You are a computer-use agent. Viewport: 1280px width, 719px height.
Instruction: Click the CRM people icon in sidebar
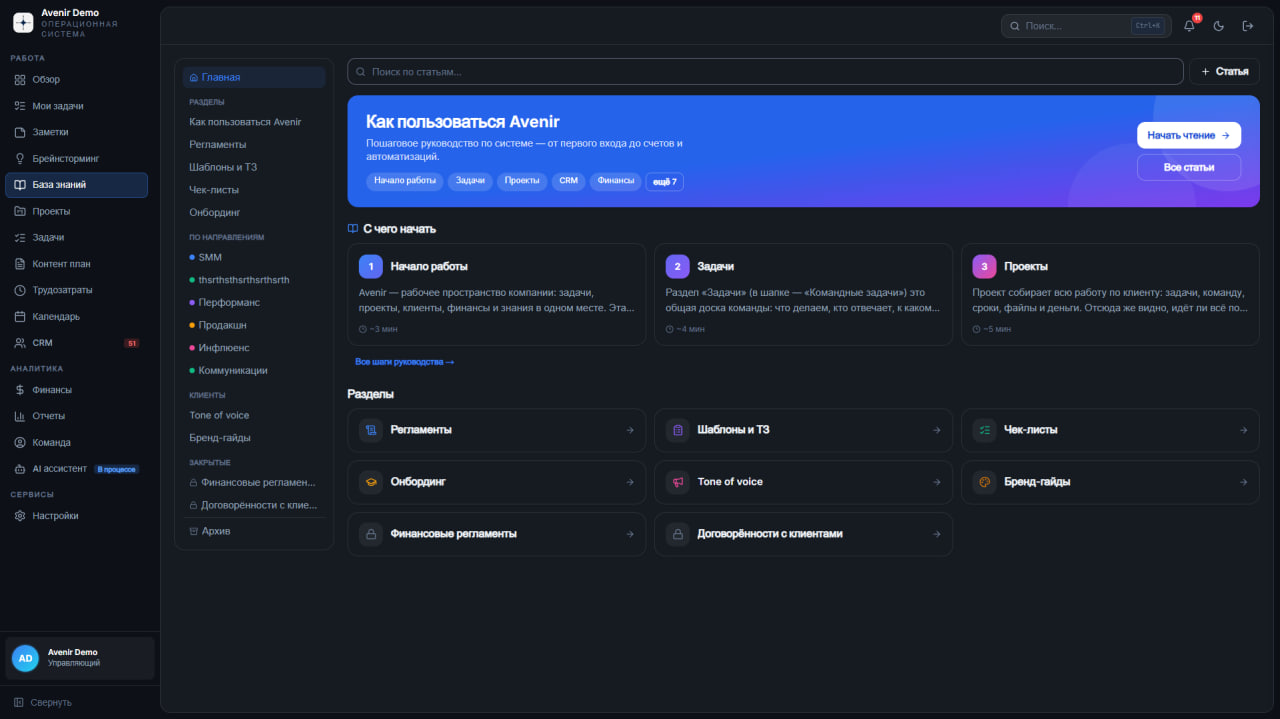click(20, 343)
